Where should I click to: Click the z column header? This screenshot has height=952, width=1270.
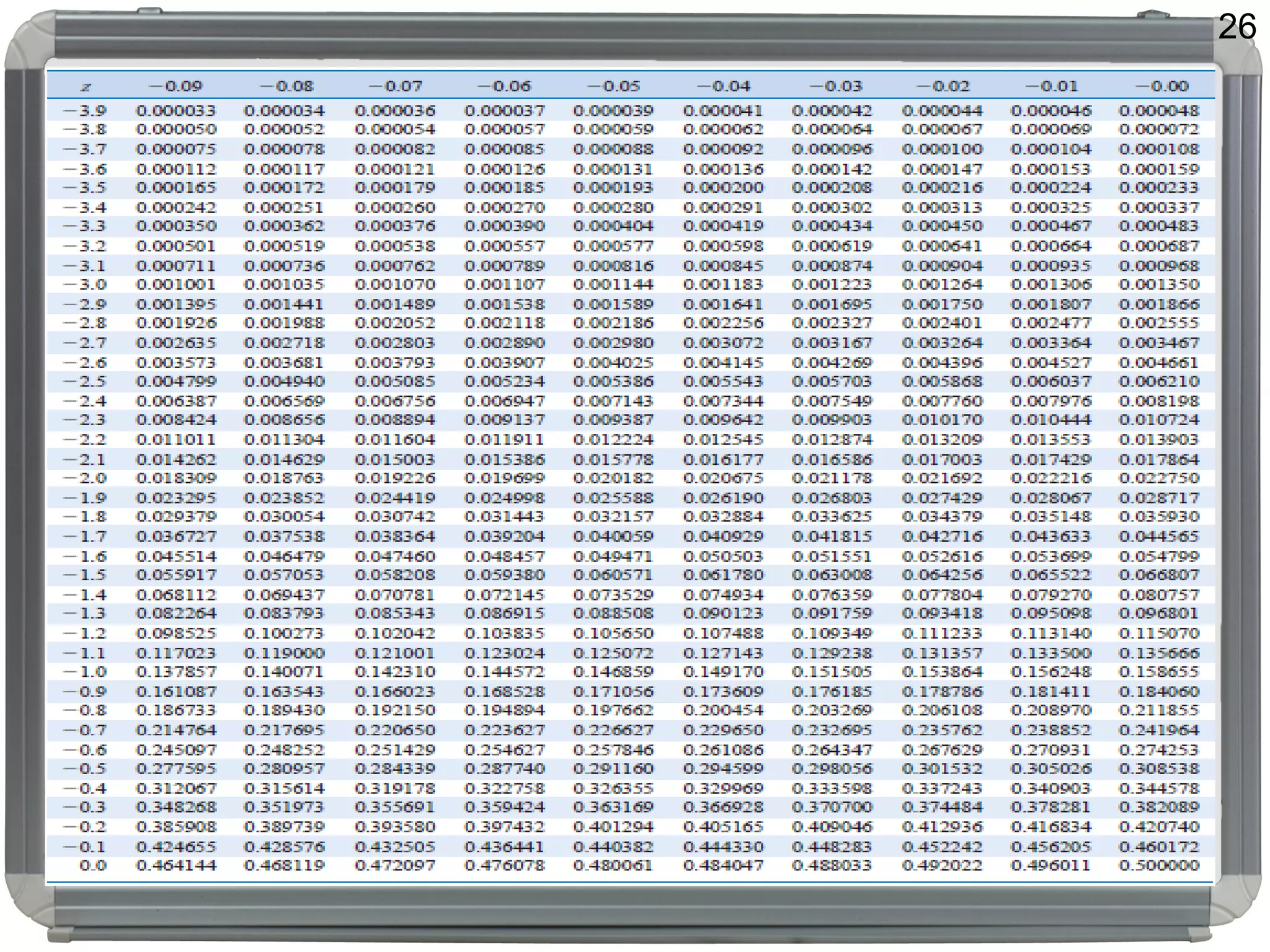(86, 87)
